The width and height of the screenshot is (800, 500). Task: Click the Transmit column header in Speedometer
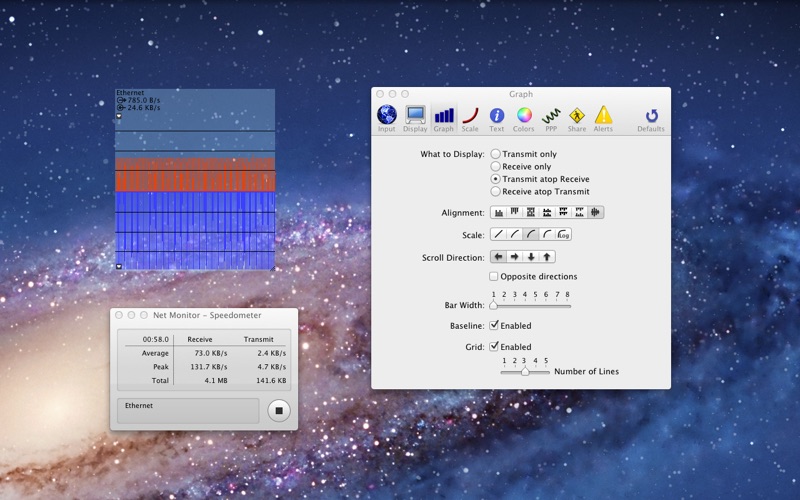pos(259,339)
